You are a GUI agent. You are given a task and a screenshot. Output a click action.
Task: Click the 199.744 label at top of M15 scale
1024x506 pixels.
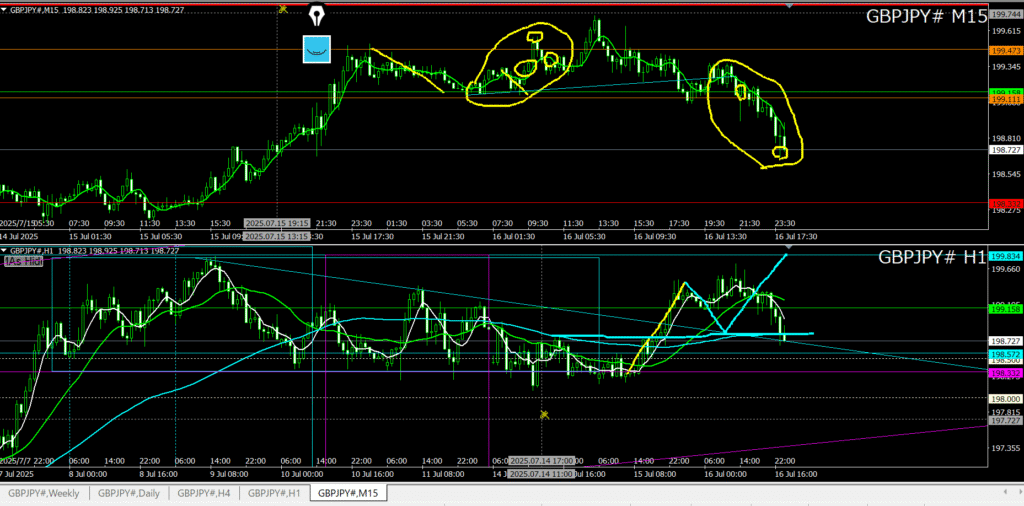[x=1006, y=14]
